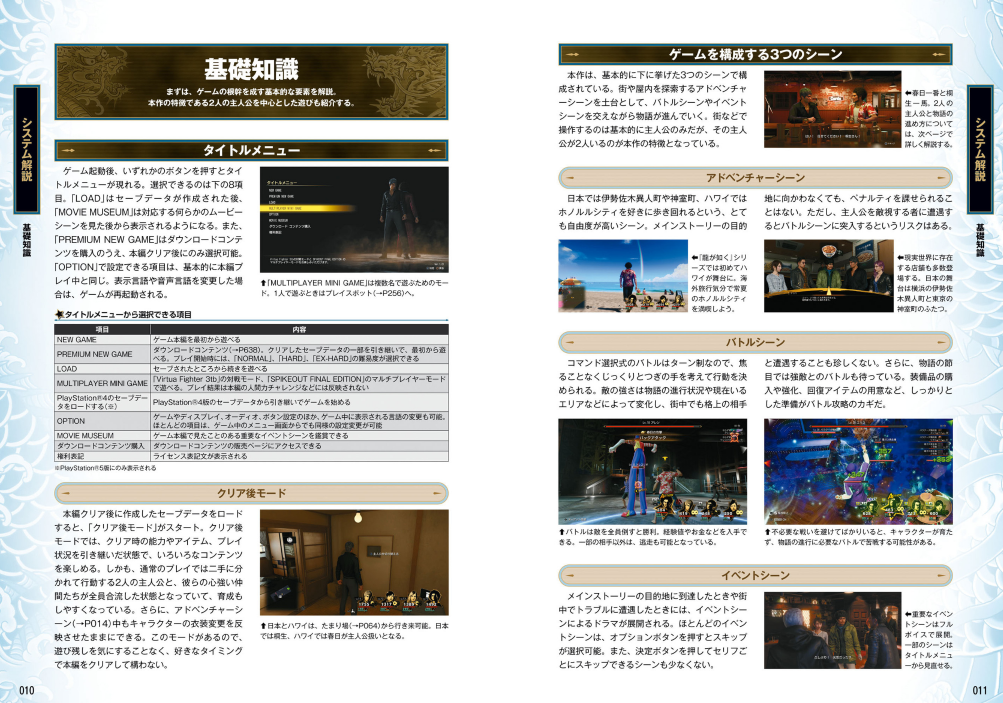Select the アドベンチャーシーン subsection heading
Image resolution: width=1003 pixels, height=703 pixels.
pyautogui.click(x=755, y=178)
